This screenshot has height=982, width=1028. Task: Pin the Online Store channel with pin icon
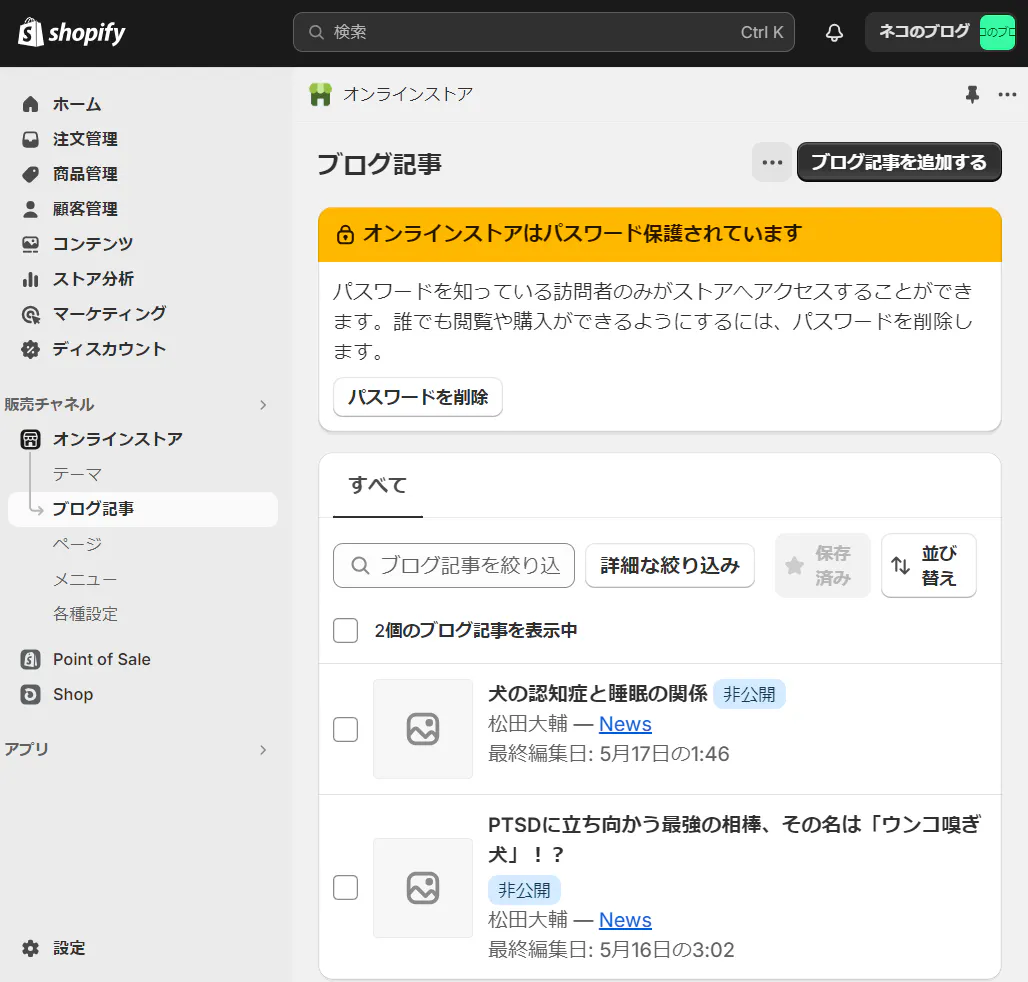[x=972, y=94]
